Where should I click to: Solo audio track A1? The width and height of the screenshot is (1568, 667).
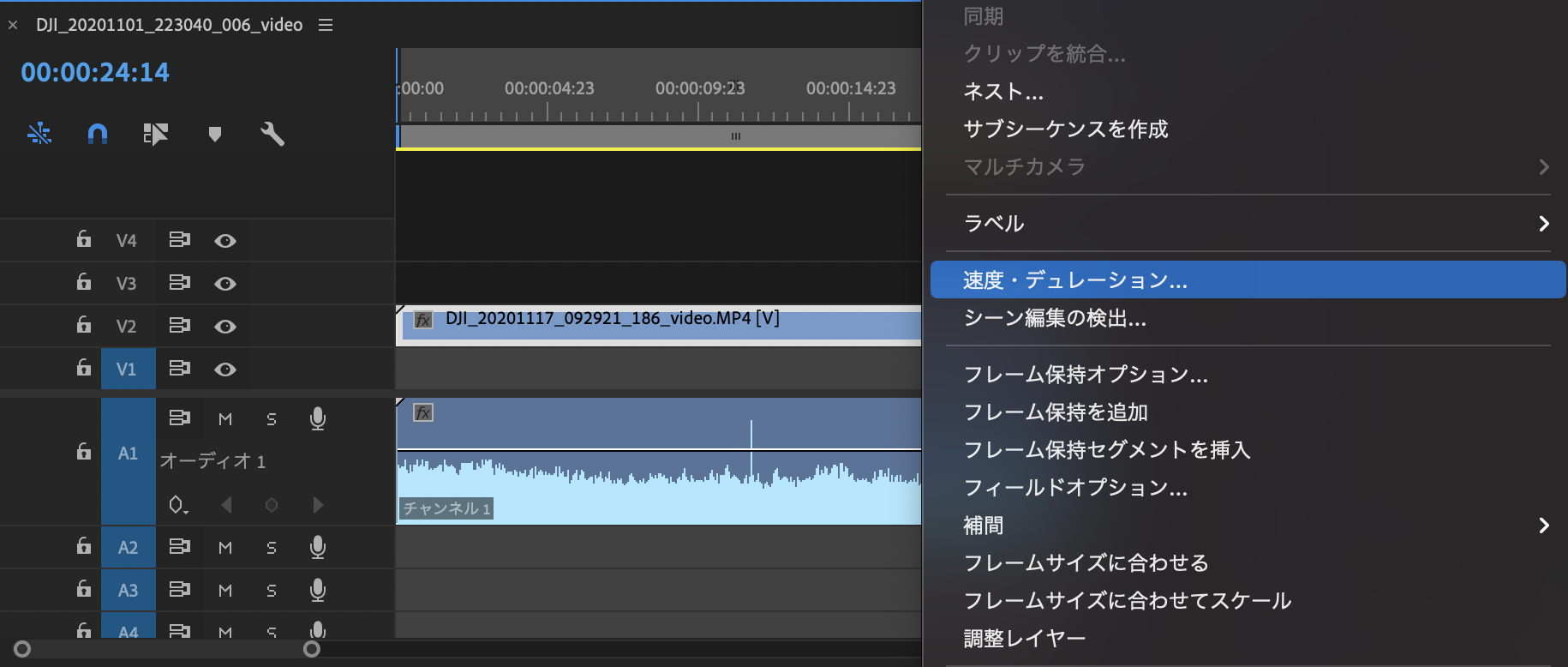272,419
